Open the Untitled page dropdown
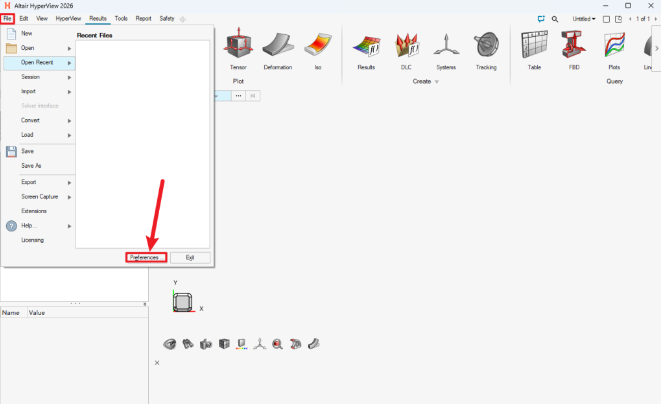 pos(583,18)
